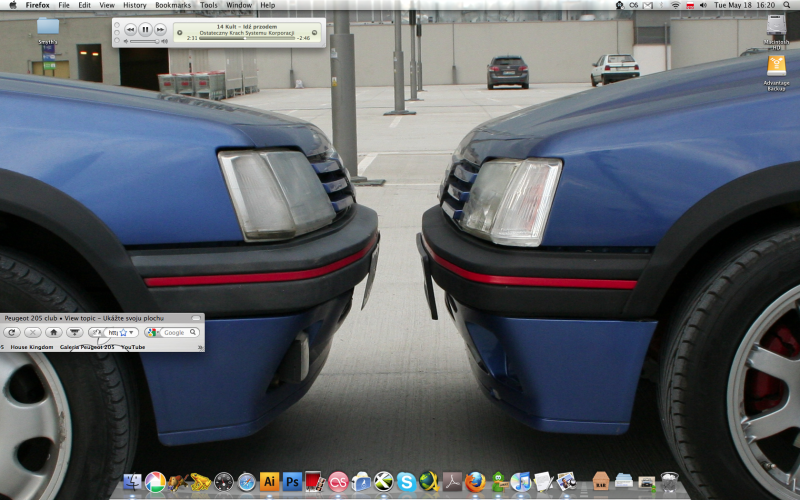Open the House Kingdom bookmark
The image size is (800, 500).
pos(32,347)
